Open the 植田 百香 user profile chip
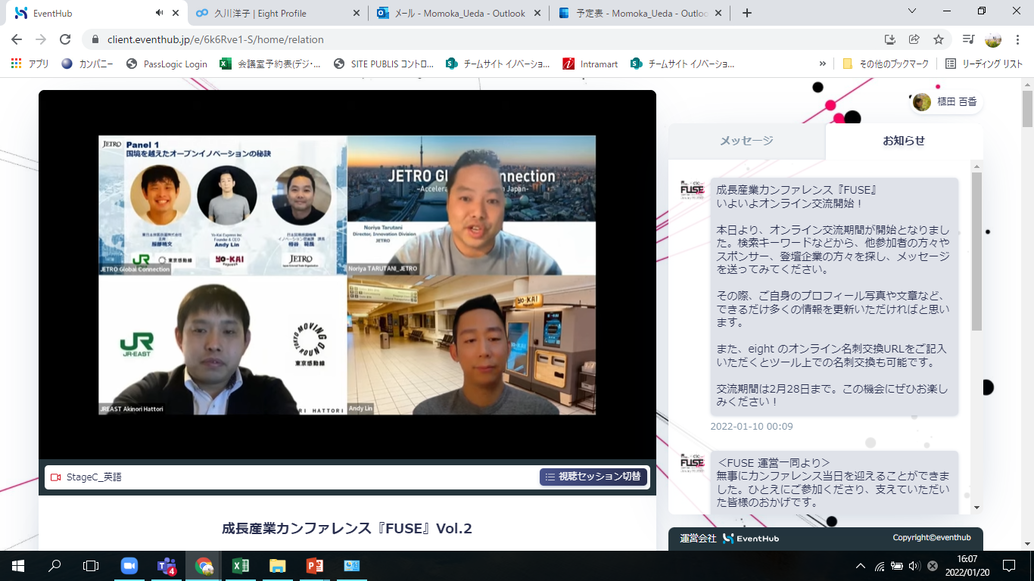 click(946, 102)
